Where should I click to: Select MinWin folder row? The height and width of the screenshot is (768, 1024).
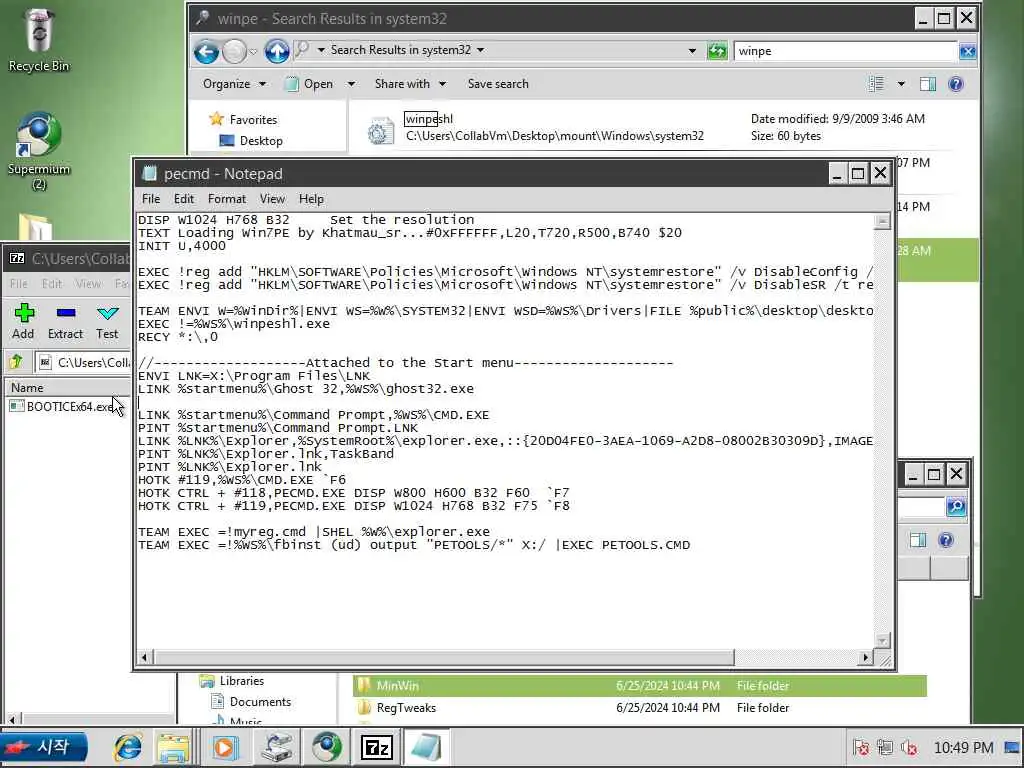click(639, 686)
